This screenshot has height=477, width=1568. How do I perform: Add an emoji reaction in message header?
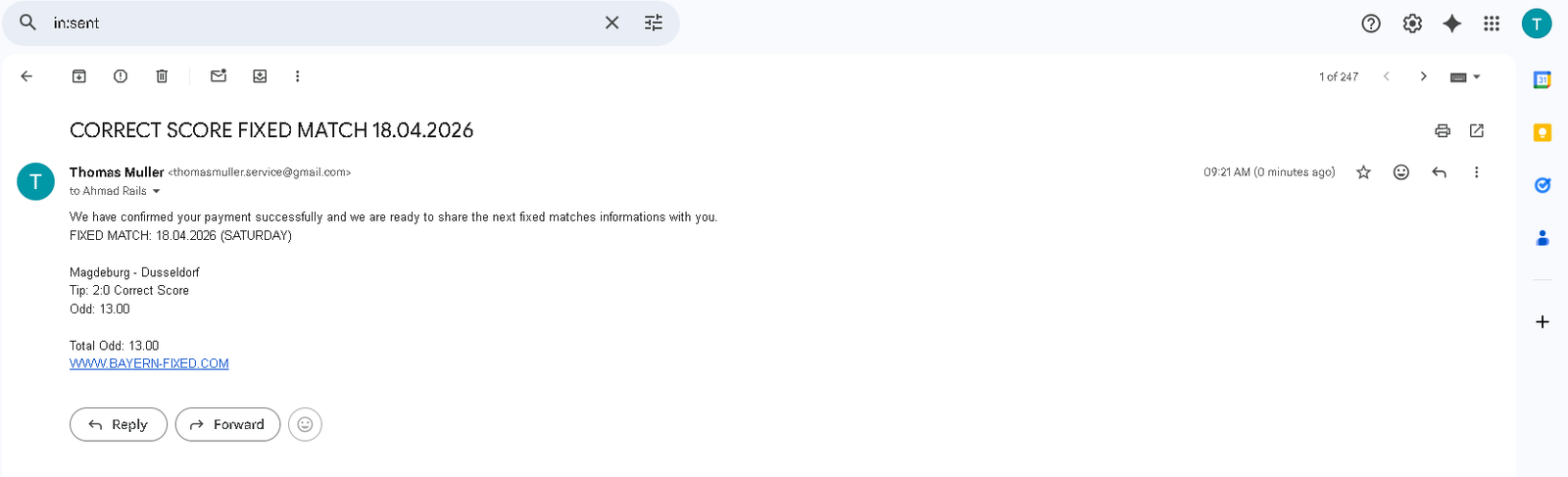tap(1401, 172)
